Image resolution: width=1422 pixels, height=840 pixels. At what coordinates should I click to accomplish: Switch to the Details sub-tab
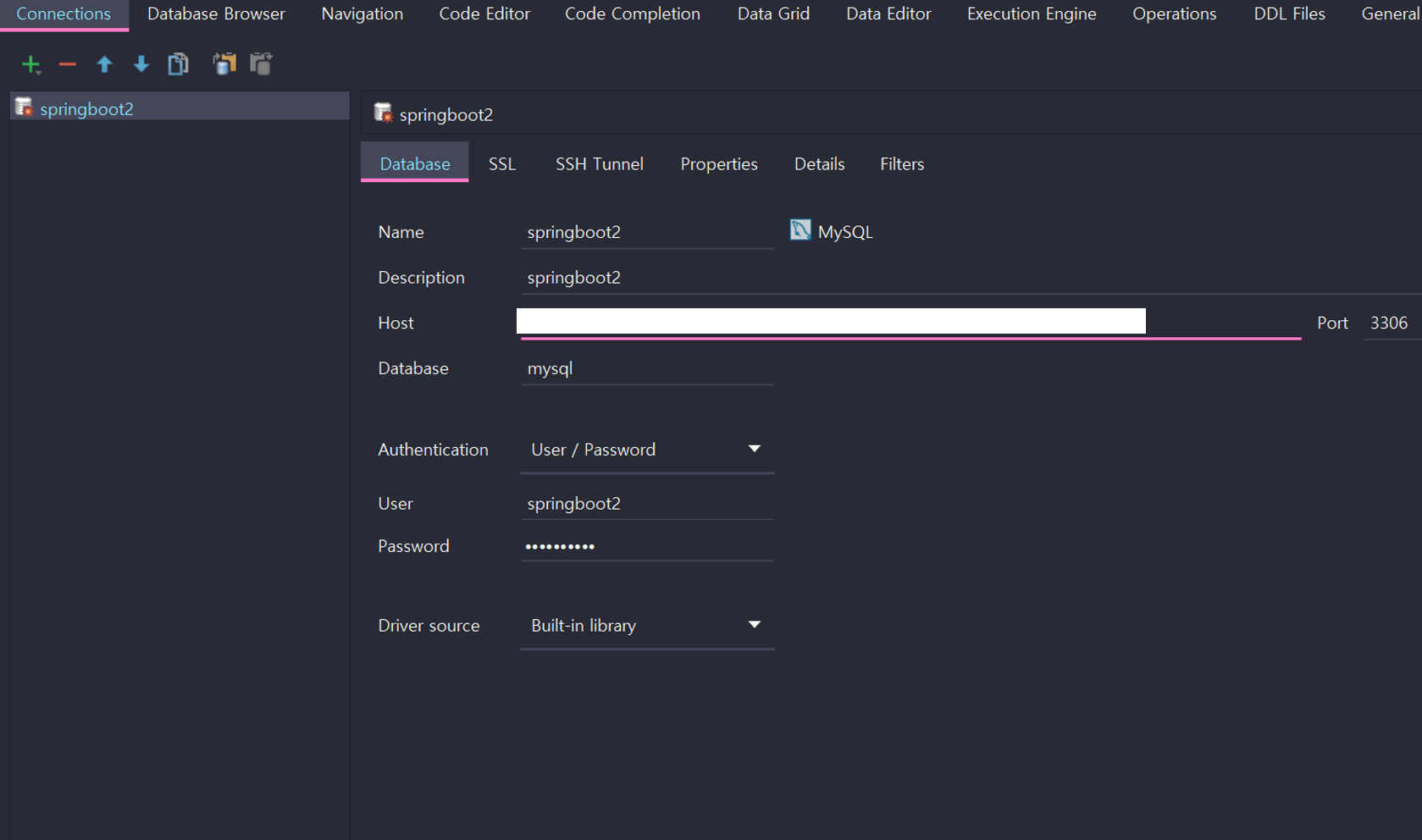click(x=819, y=163)
